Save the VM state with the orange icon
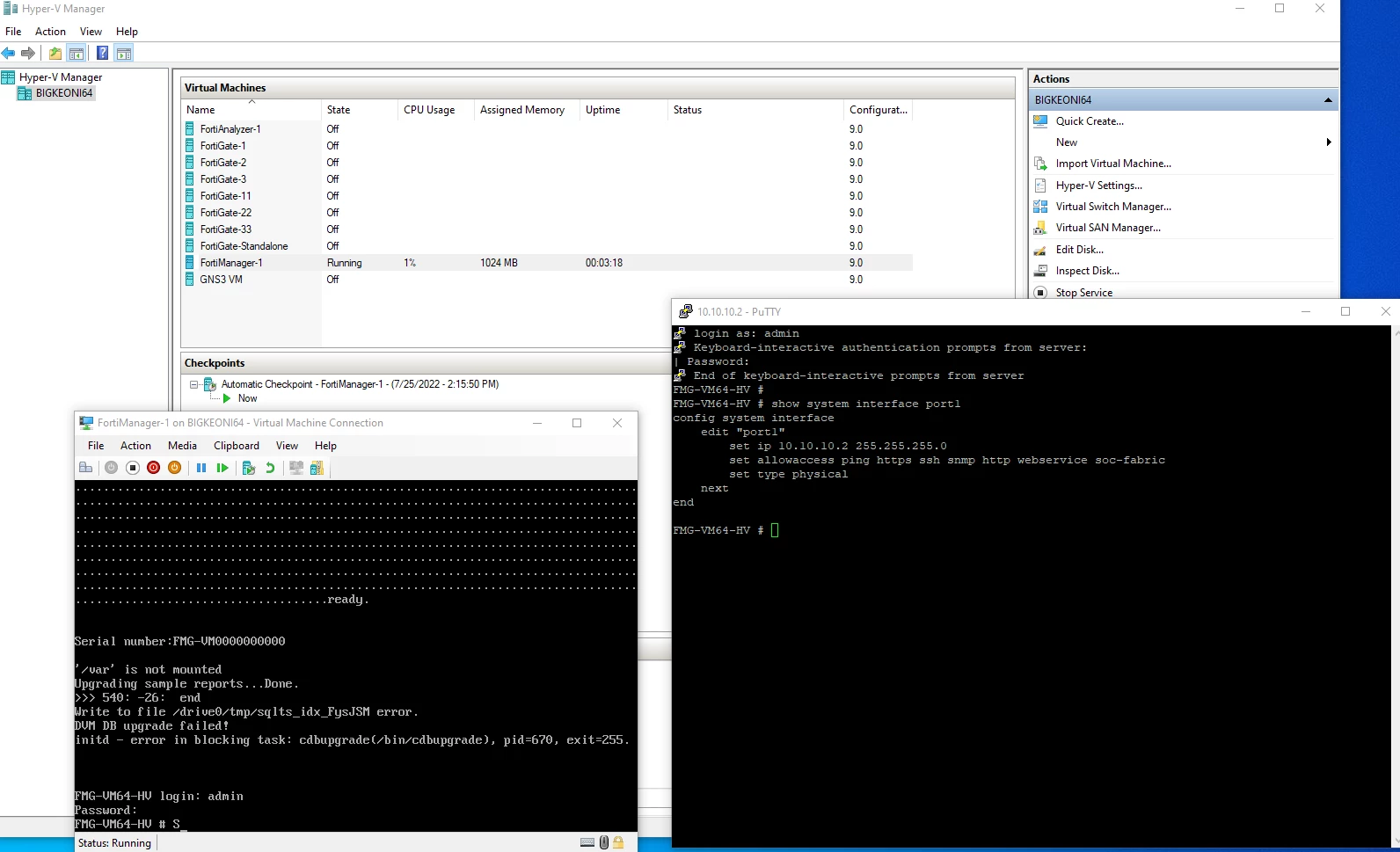Image resolution: width=1400 pixels, height=852 pixels. tap(175, 468)
